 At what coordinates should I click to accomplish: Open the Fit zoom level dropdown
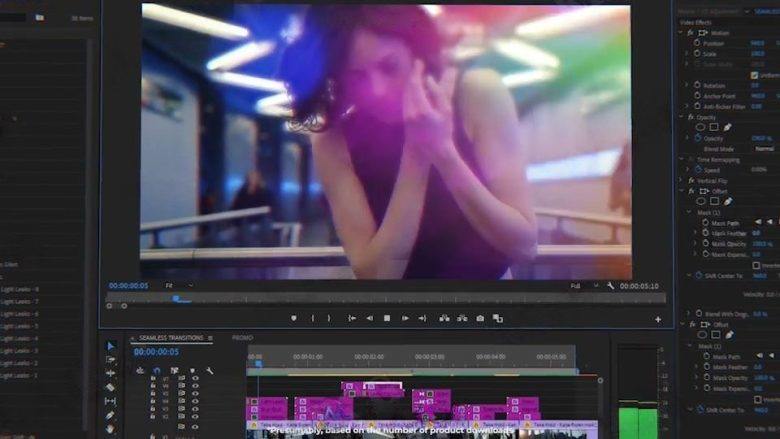[179, 286]
